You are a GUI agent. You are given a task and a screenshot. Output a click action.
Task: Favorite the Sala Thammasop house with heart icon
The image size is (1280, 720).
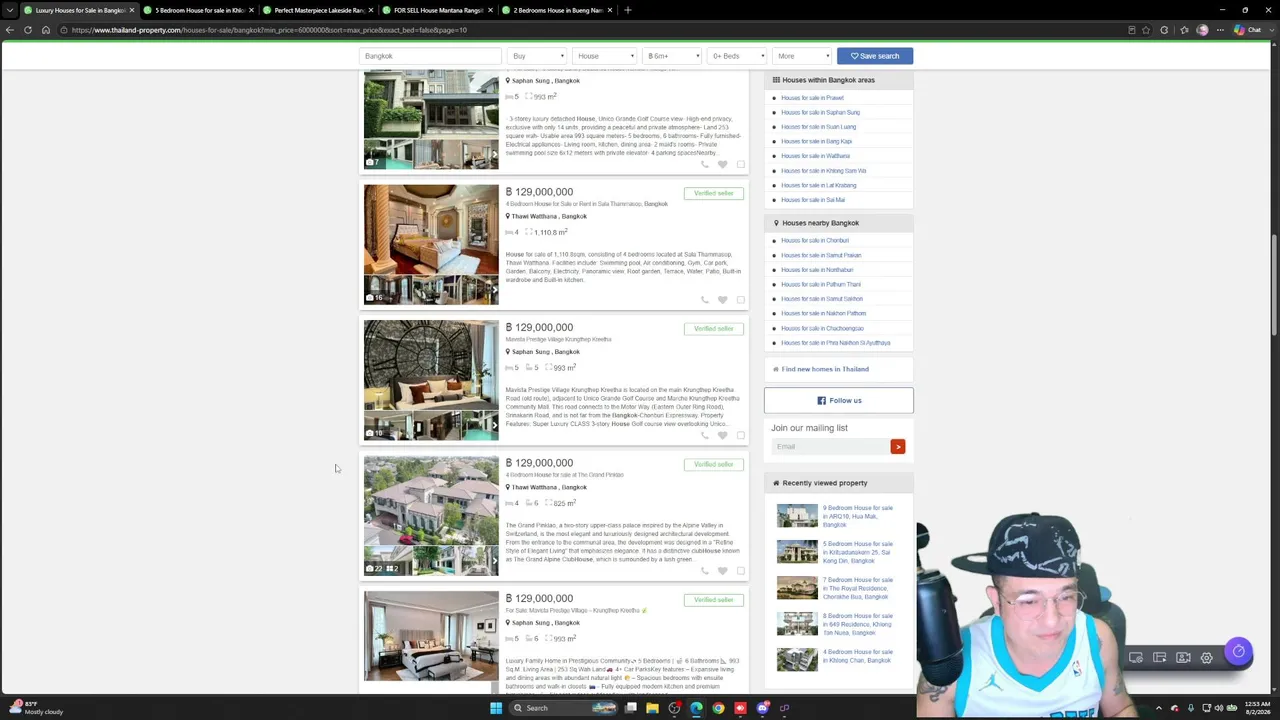(x=722, y=300)
